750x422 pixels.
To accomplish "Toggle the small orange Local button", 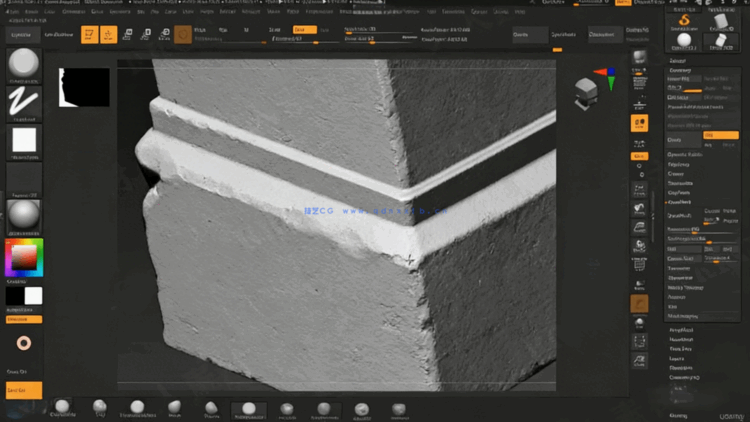I will coord(640,156).
